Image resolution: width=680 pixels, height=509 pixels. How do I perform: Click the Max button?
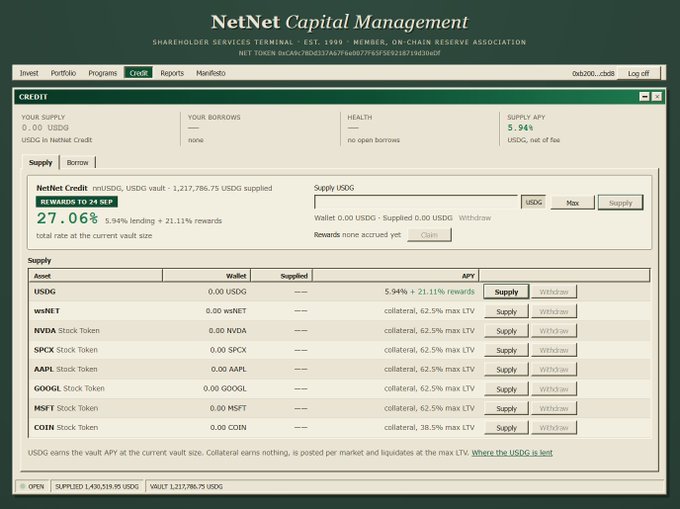click(572, 203)
